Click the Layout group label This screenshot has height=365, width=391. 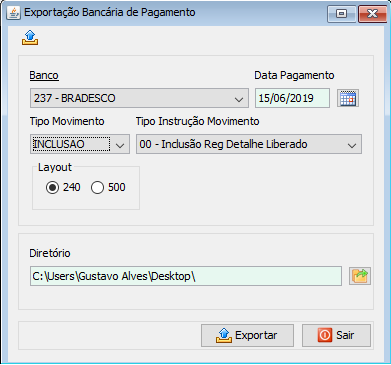point(55,167)
